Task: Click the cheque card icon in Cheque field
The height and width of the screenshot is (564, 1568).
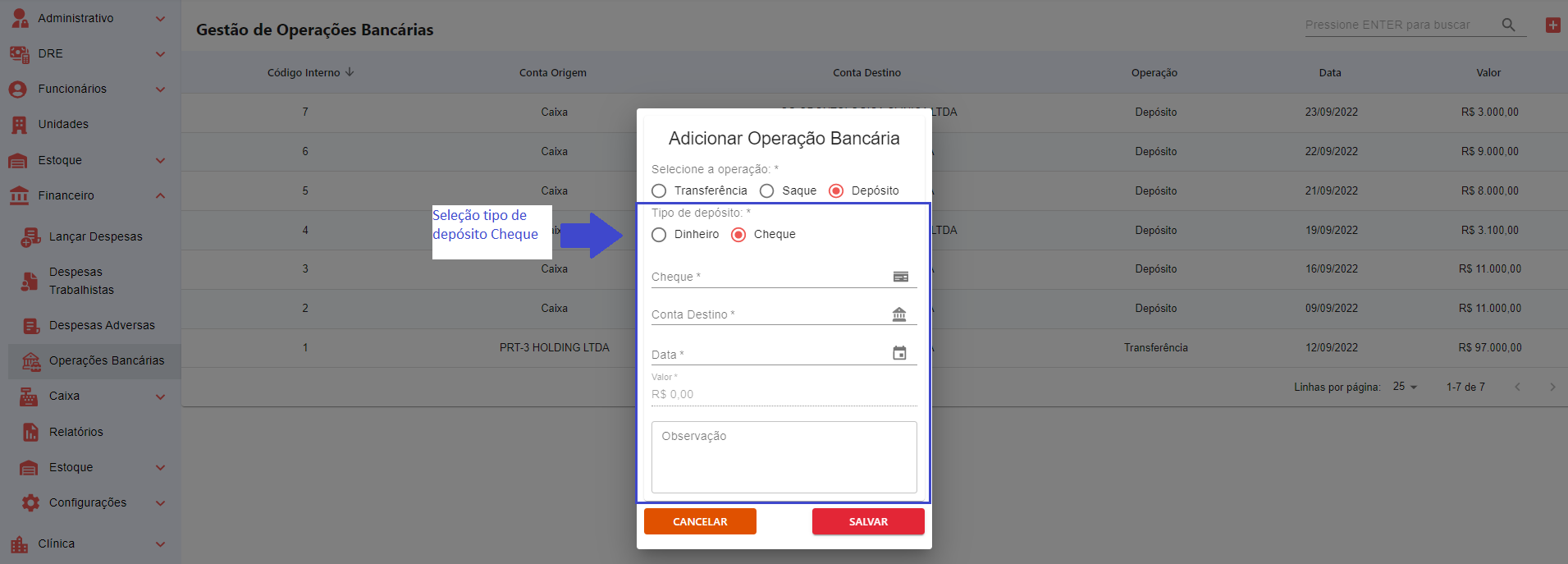Action: click(x=900, y=277)
